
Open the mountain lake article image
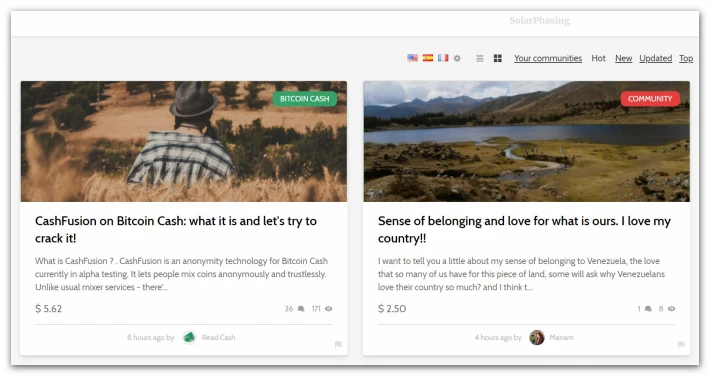coord(526,141)
